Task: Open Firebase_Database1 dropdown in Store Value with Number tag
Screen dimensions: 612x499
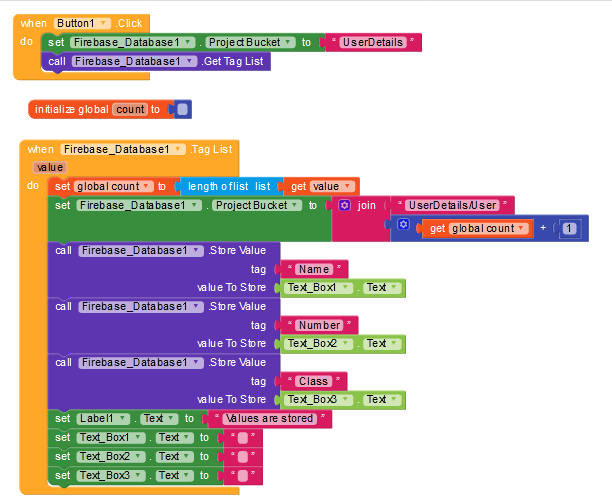Action: click(x=141, y=307)
